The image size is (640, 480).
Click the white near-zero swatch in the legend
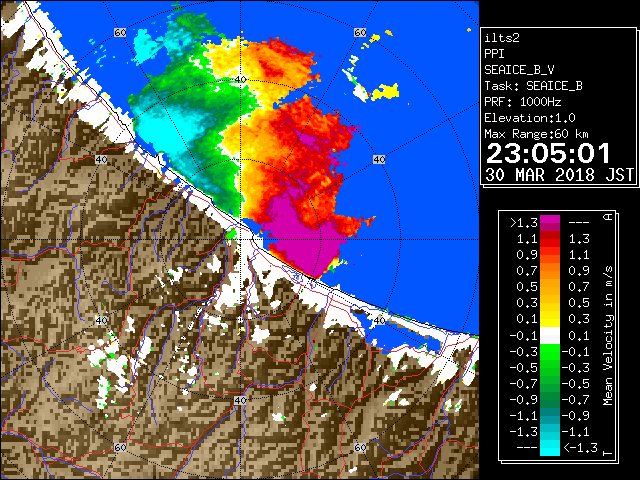click(x=550, y=336)
